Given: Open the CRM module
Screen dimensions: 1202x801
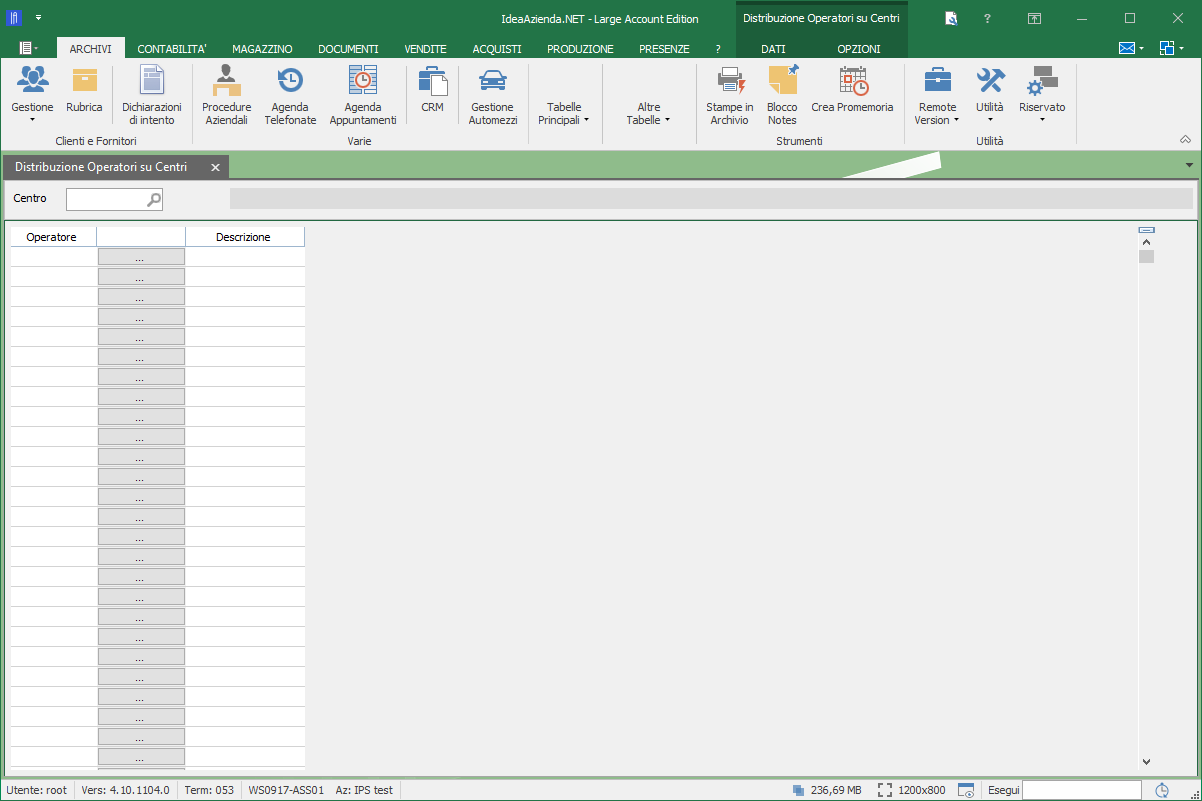Looking at the screenshot, I should pos(432,80).
